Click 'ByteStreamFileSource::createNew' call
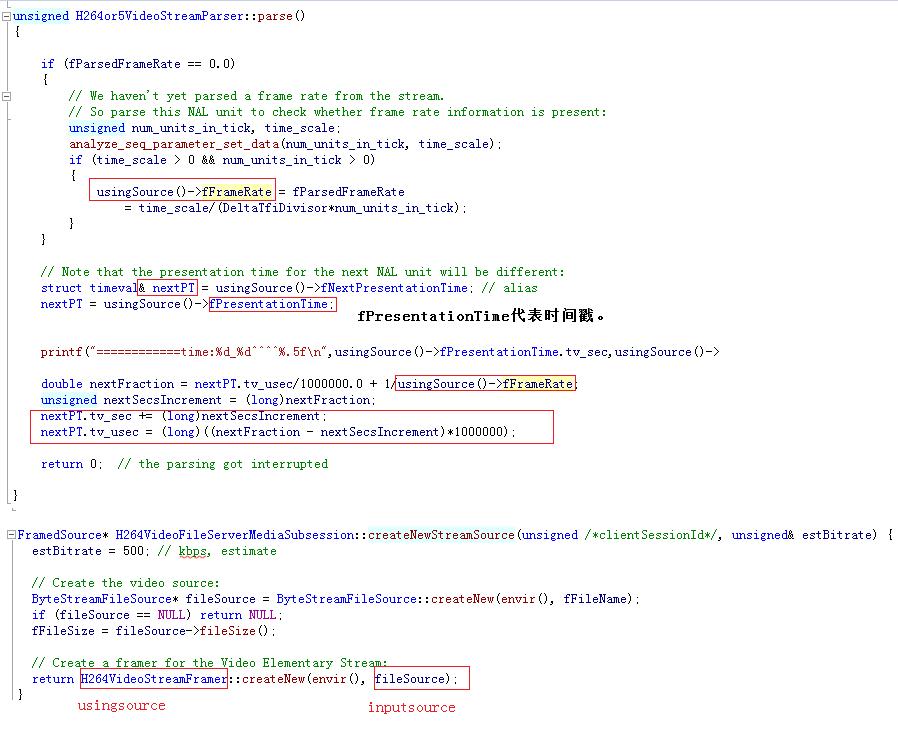 coord(385,599)
